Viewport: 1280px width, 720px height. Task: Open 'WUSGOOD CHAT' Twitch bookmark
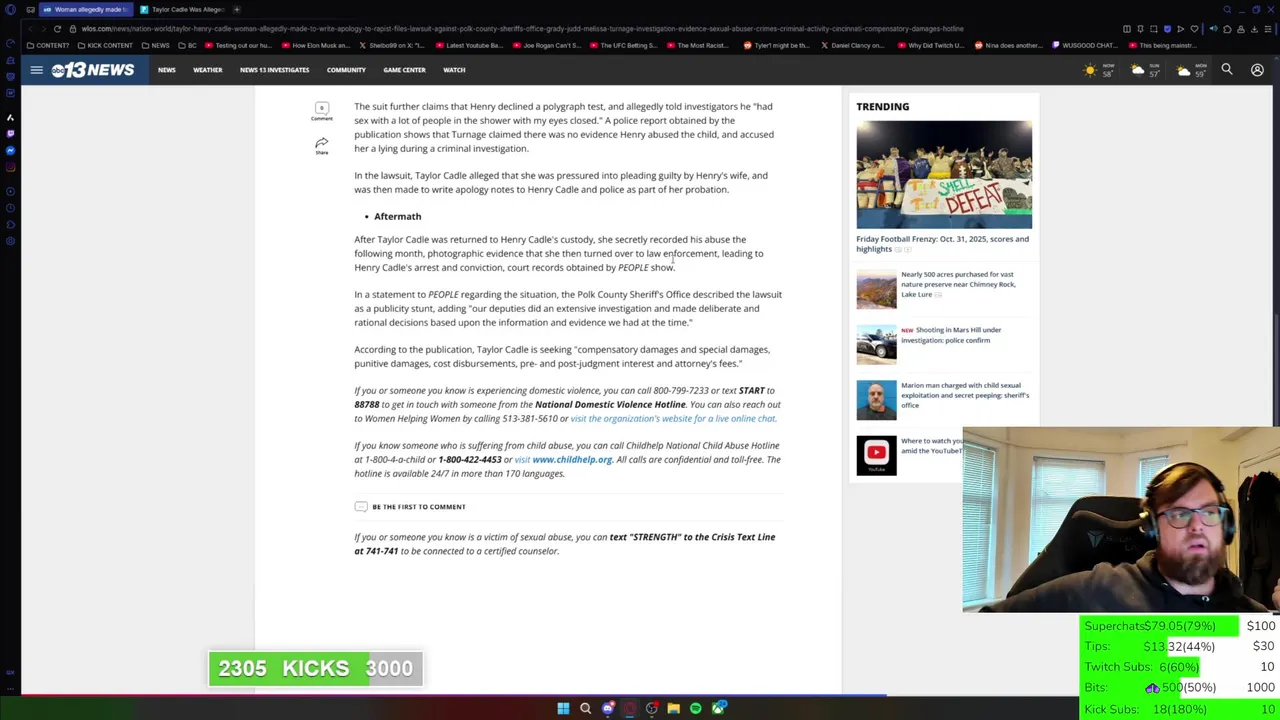[x=1085, y=45]
